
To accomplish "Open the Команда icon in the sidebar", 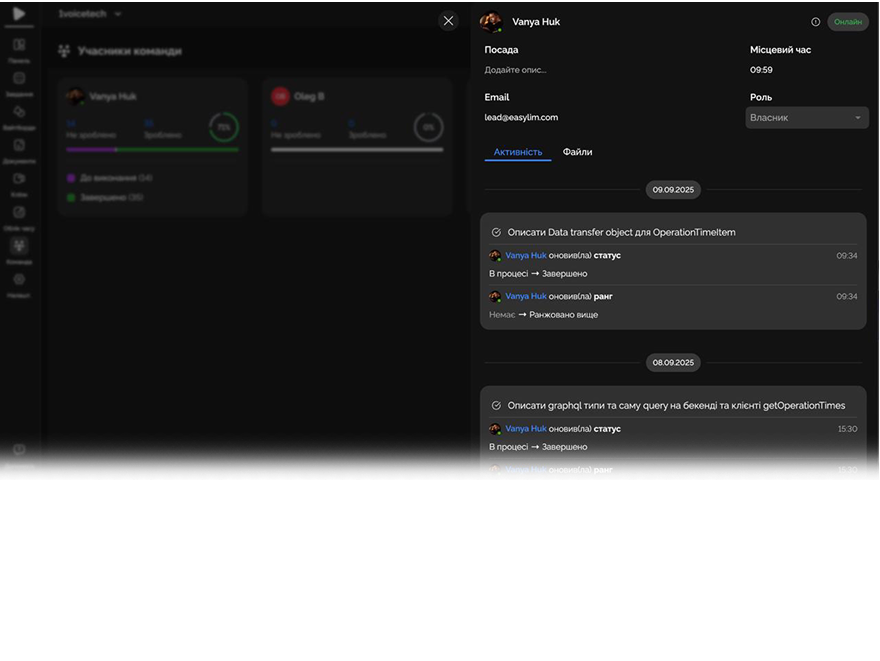I will coord(19,246).
